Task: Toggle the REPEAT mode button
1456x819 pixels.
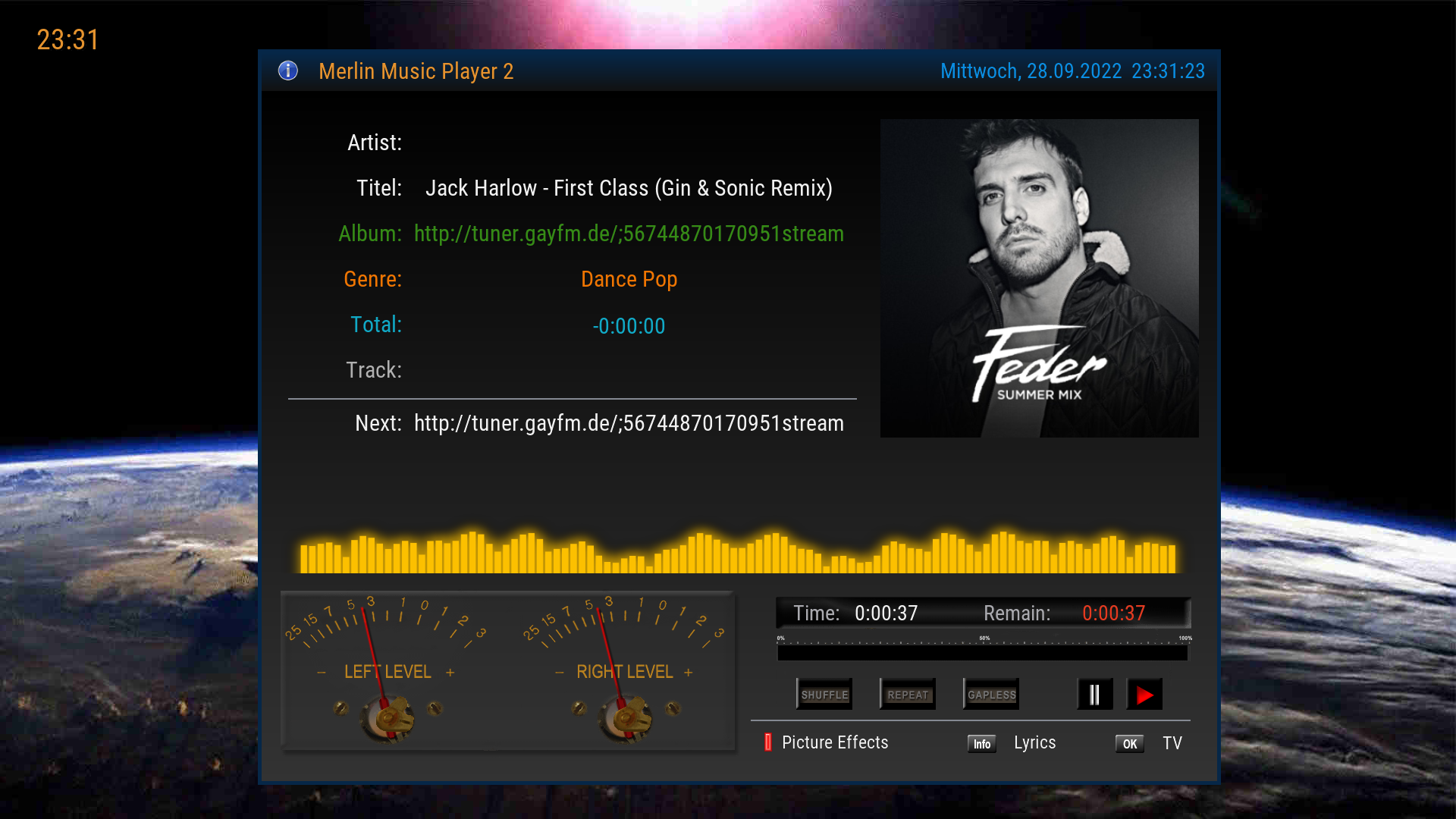Action: (908, 695)
